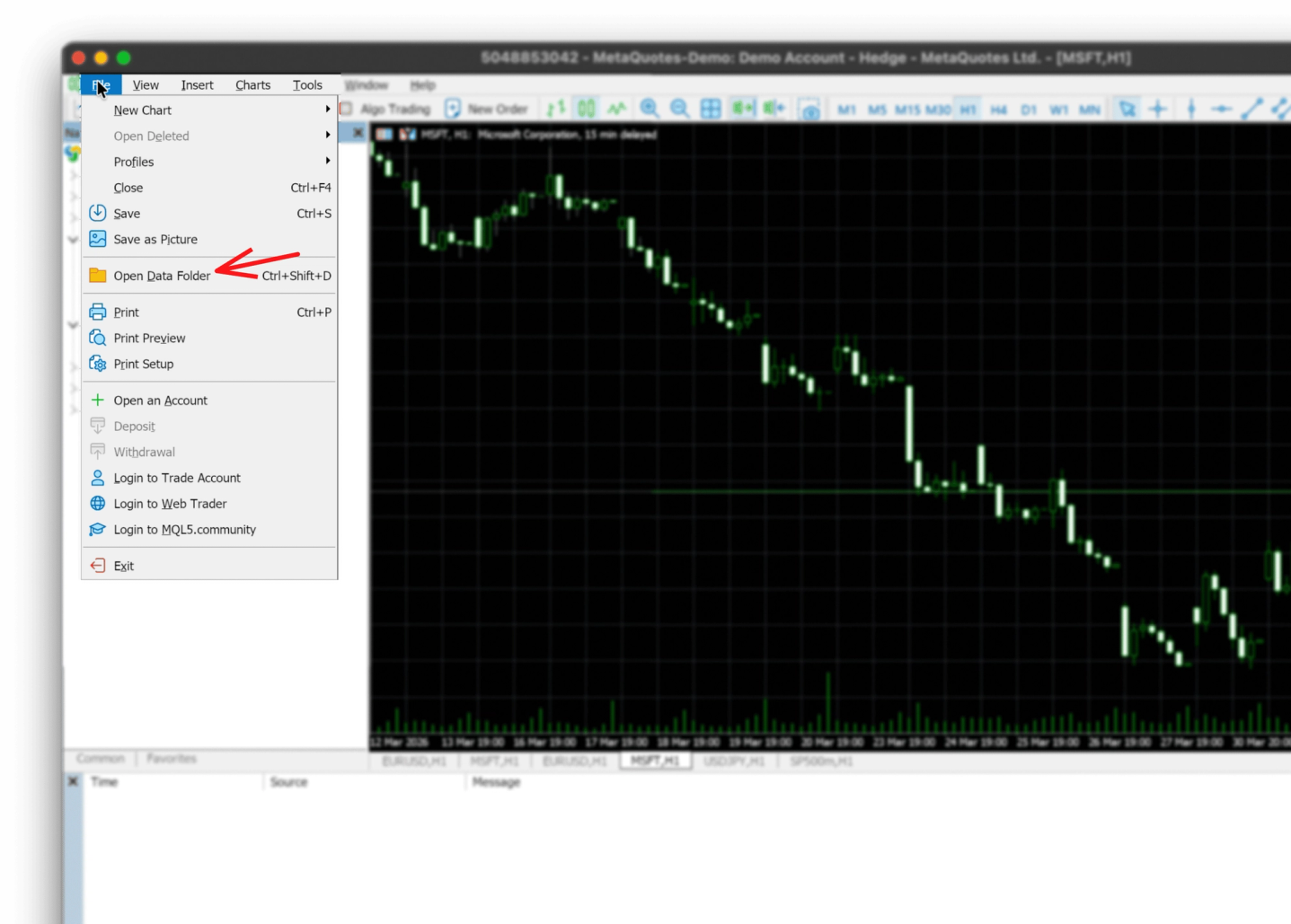The width and height of the screenshot is (1291, 924).
Task: Click the Exit icon in File menu
Action: 98,566
